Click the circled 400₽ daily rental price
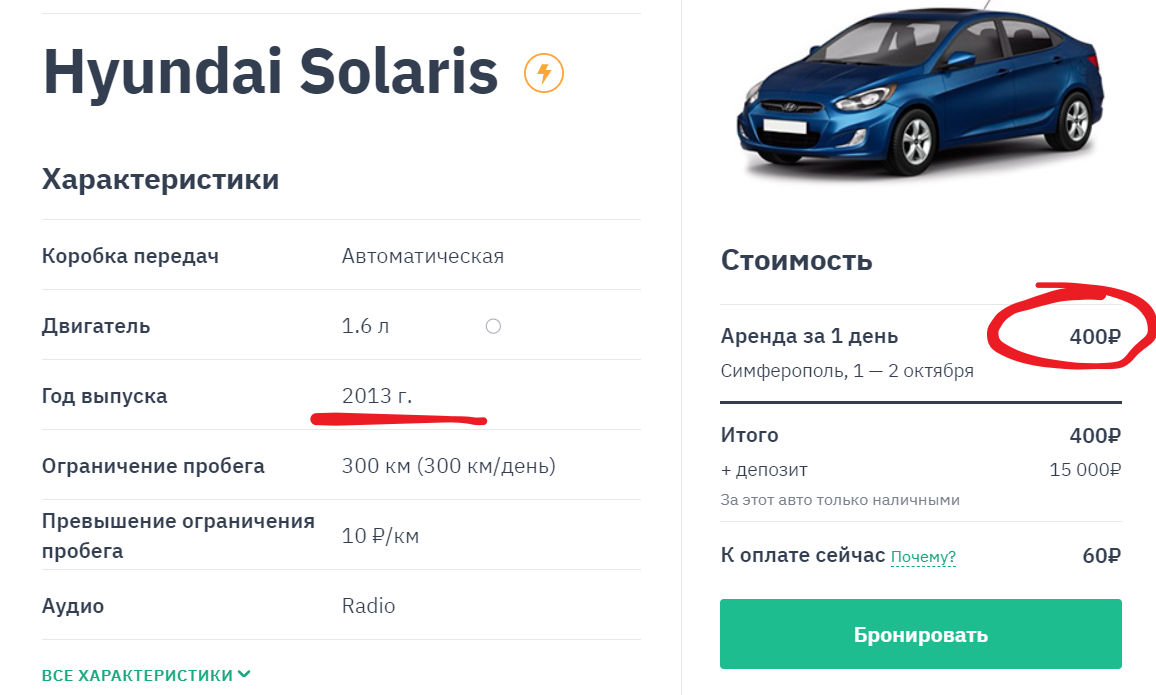Viewport: 1156px width, 695px height. [x=1095, y=337]
